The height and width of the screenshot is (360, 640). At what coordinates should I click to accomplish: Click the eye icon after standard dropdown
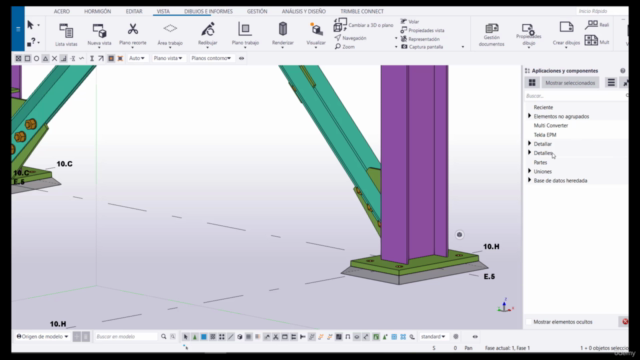click(x=475, y=337)
